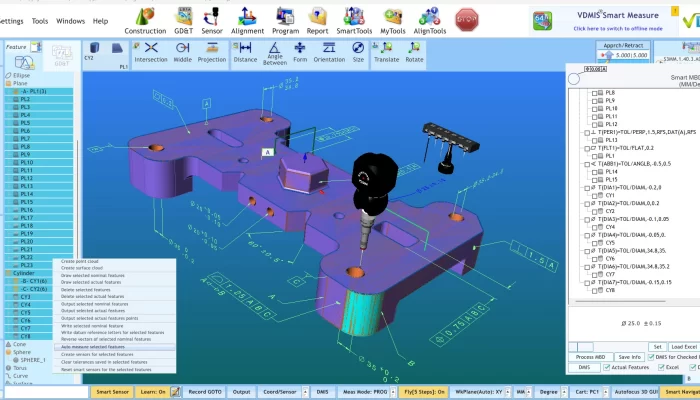Select the Angle Between tool

[275, 54]
